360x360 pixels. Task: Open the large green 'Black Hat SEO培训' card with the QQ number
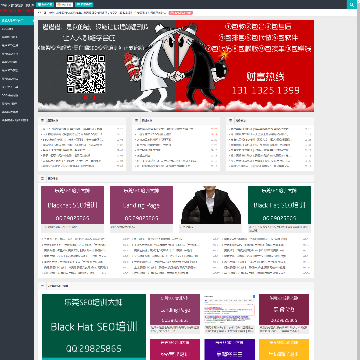pos(94,327)
